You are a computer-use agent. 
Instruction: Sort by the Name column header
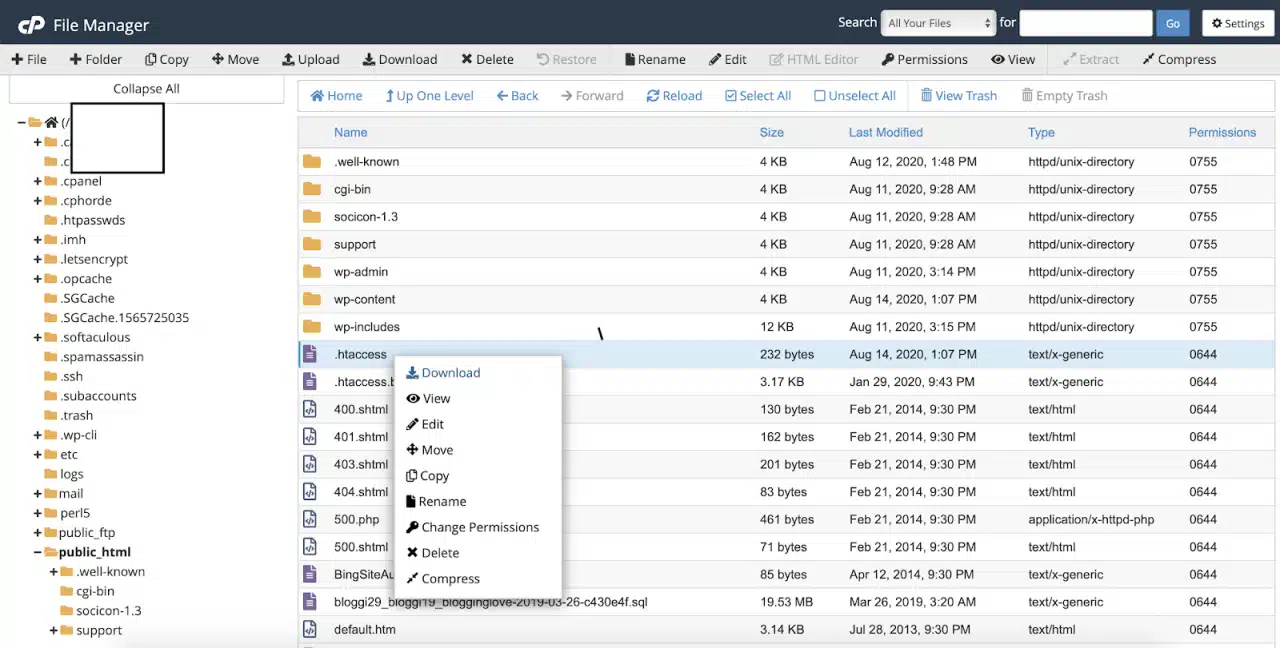coord(350,132)
